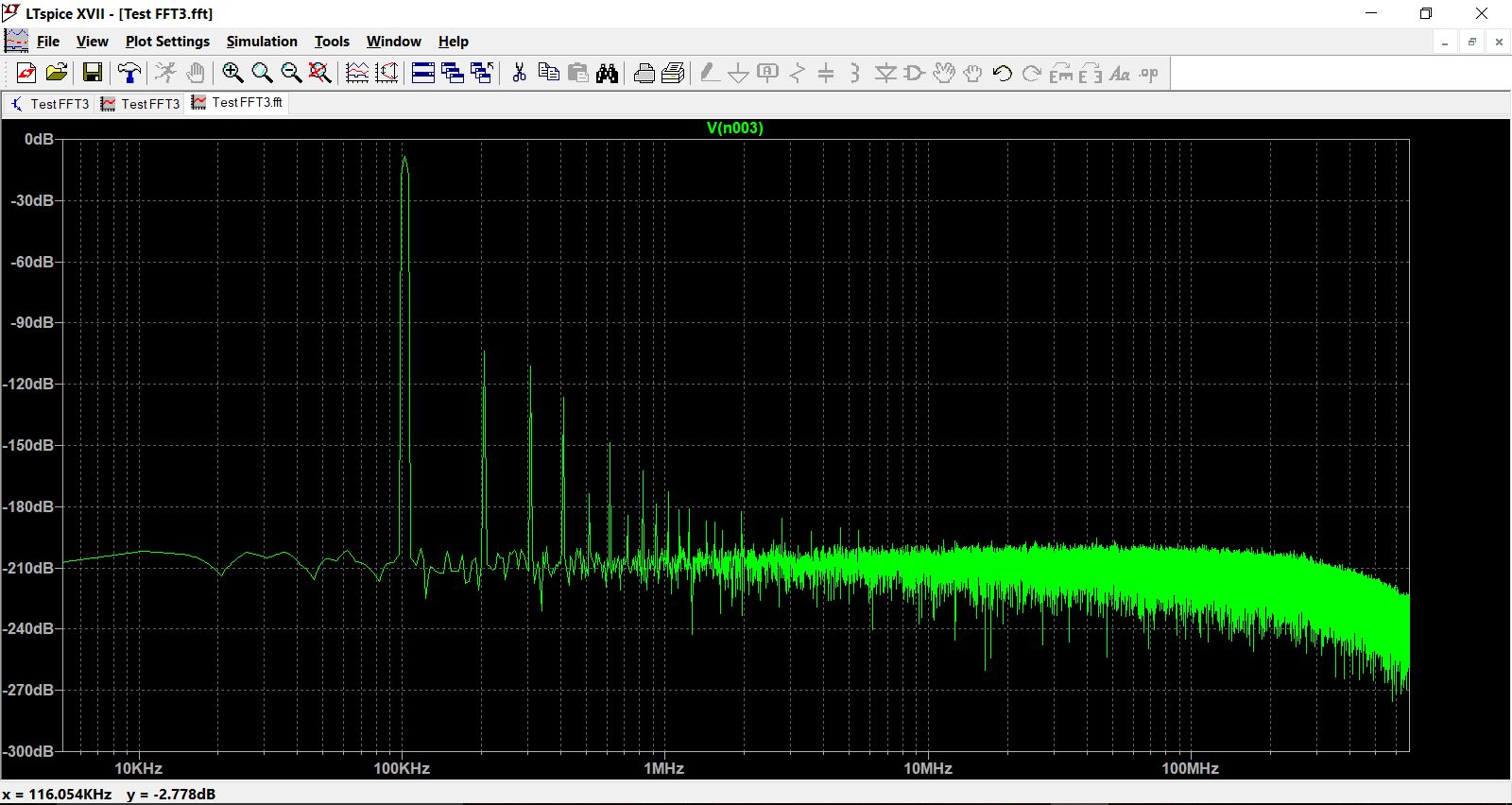Select the Drag closed-hand icon
The image size is (1512, 805).
pos(973,73)
